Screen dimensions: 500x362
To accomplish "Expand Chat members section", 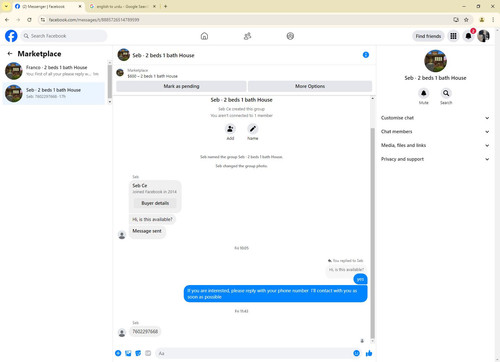I will [x=435, y=132].
